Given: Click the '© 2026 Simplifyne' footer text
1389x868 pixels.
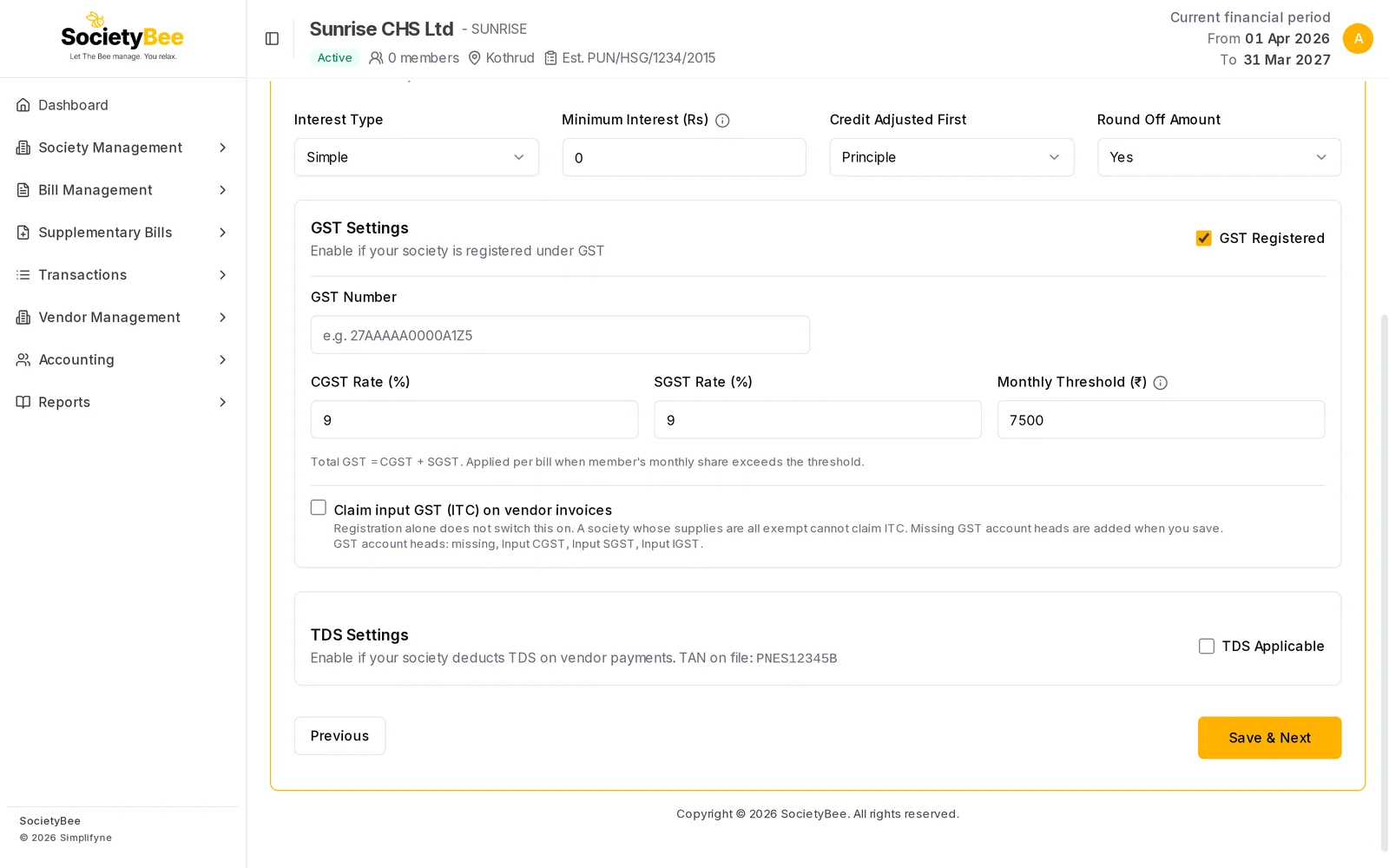Looking at the screenshot, I should pos(66,838).
